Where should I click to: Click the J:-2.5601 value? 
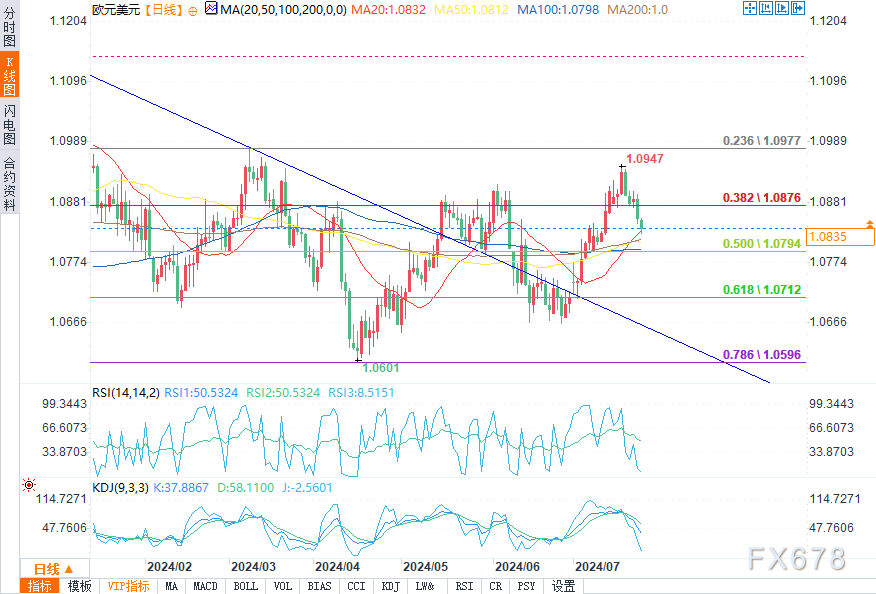tap(307, 488)
